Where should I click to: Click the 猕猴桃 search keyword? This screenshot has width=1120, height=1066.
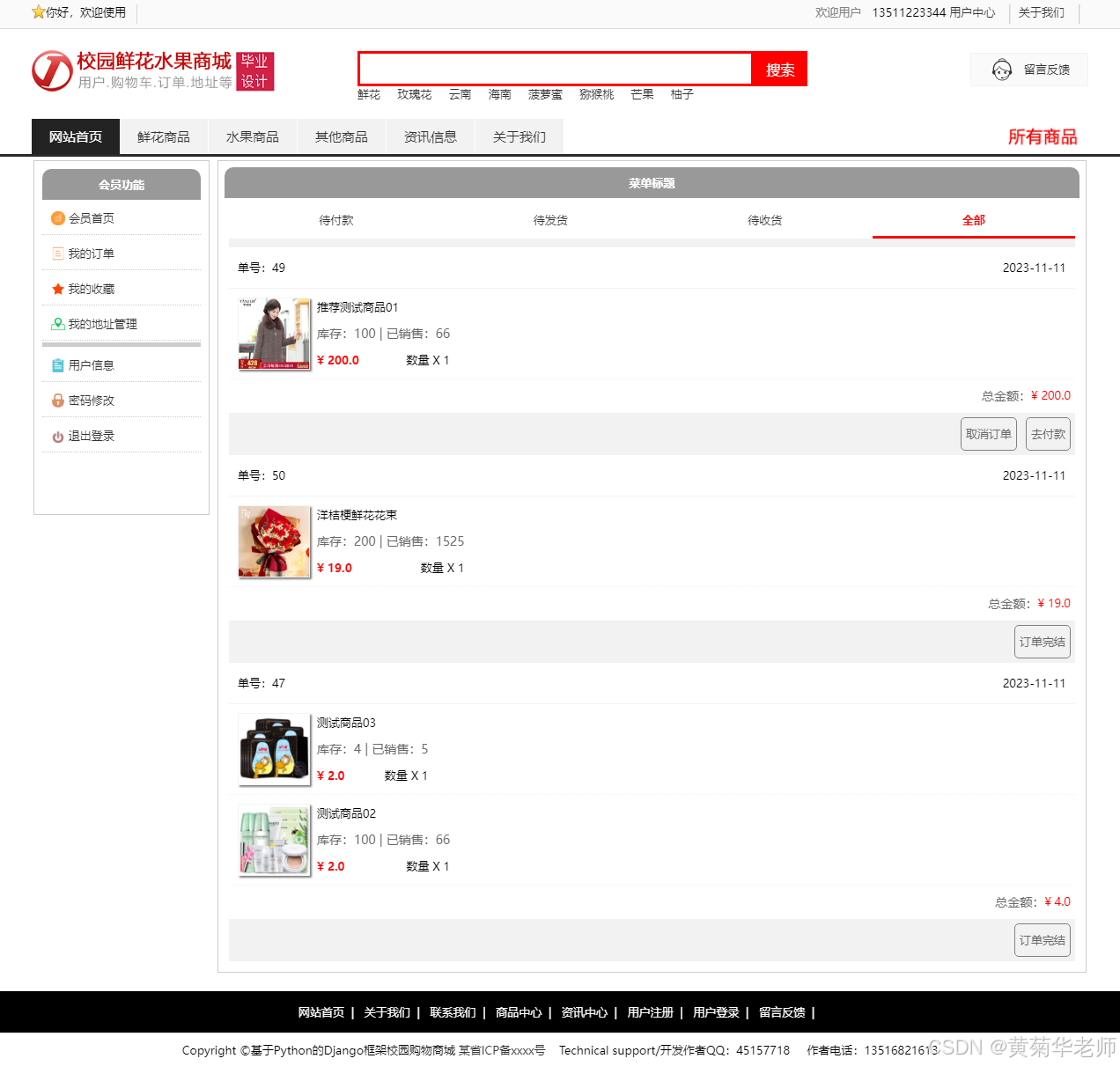click(x=596, y=94)
